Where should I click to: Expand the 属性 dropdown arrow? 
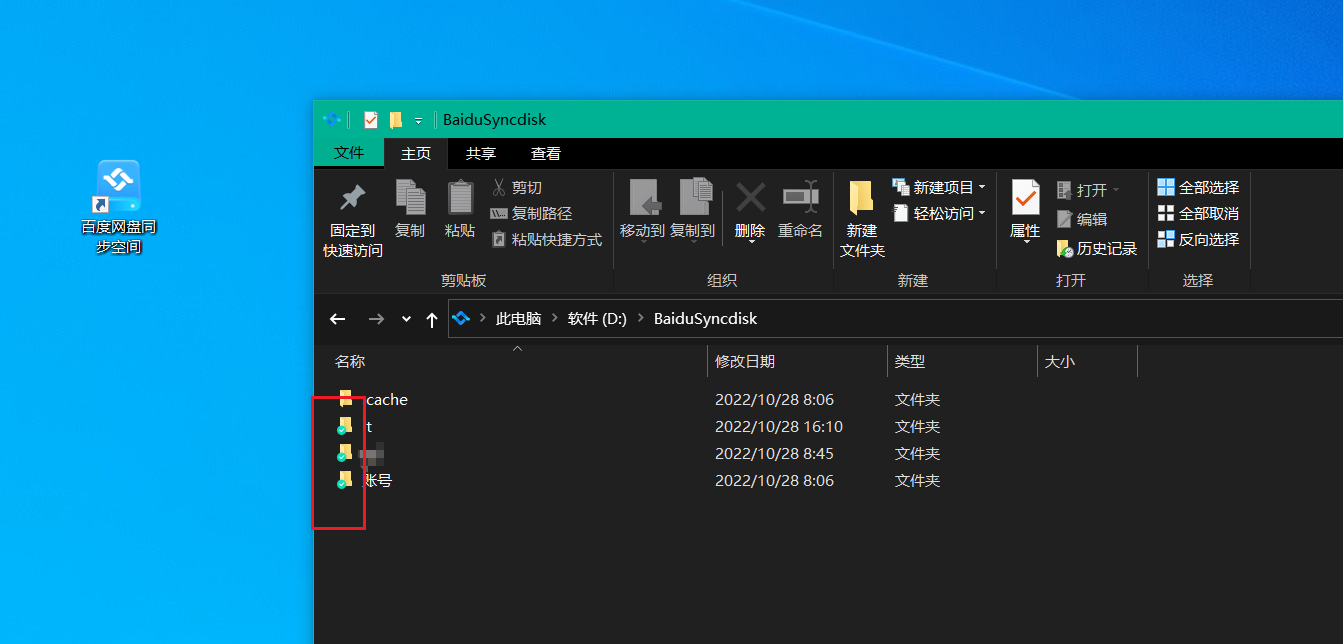tap(1025, 243)
